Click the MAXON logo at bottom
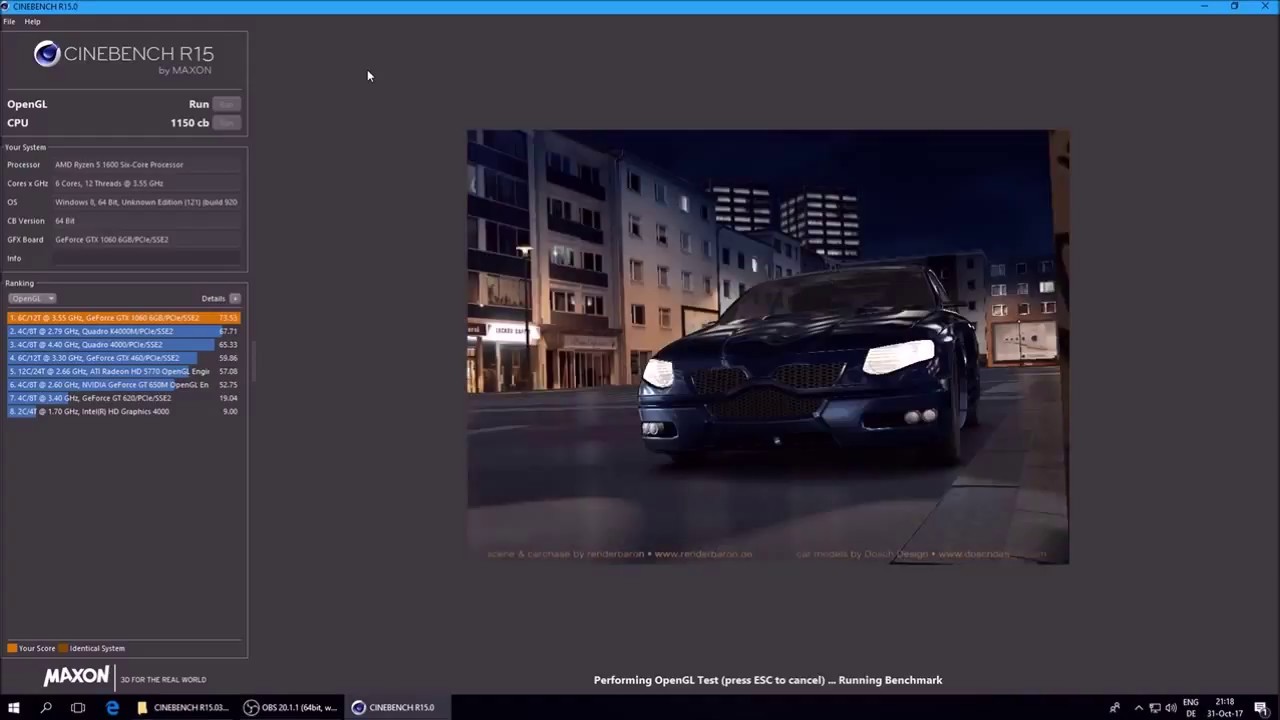 76,677
